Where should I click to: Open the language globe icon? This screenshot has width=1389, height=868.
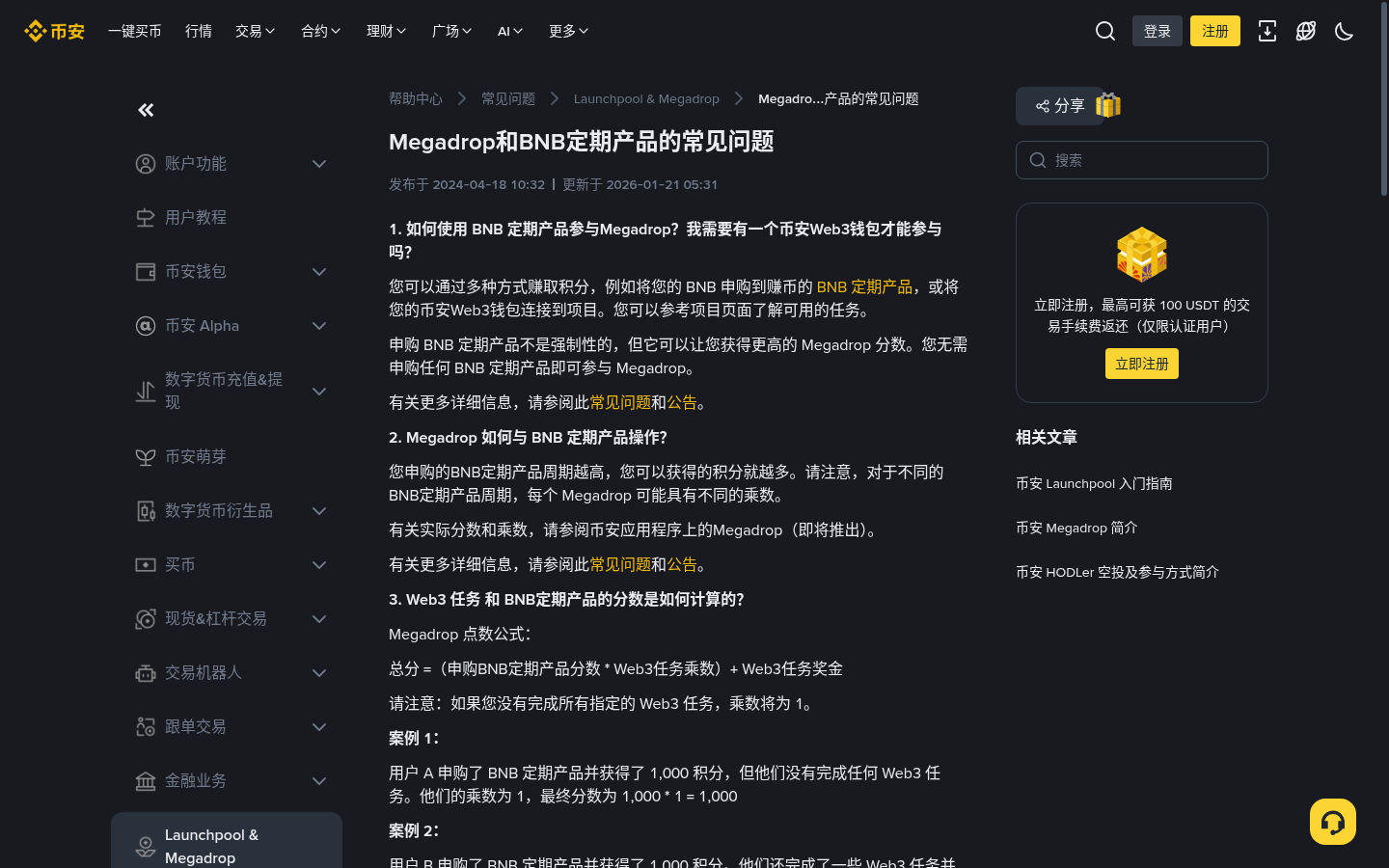1306,31
